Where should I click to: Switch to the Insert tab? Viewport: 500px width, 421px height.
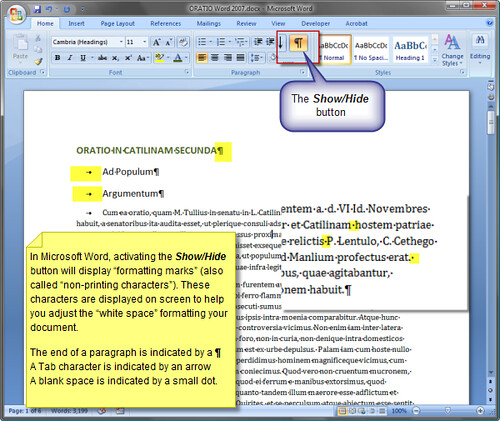(x=76, y=24)
